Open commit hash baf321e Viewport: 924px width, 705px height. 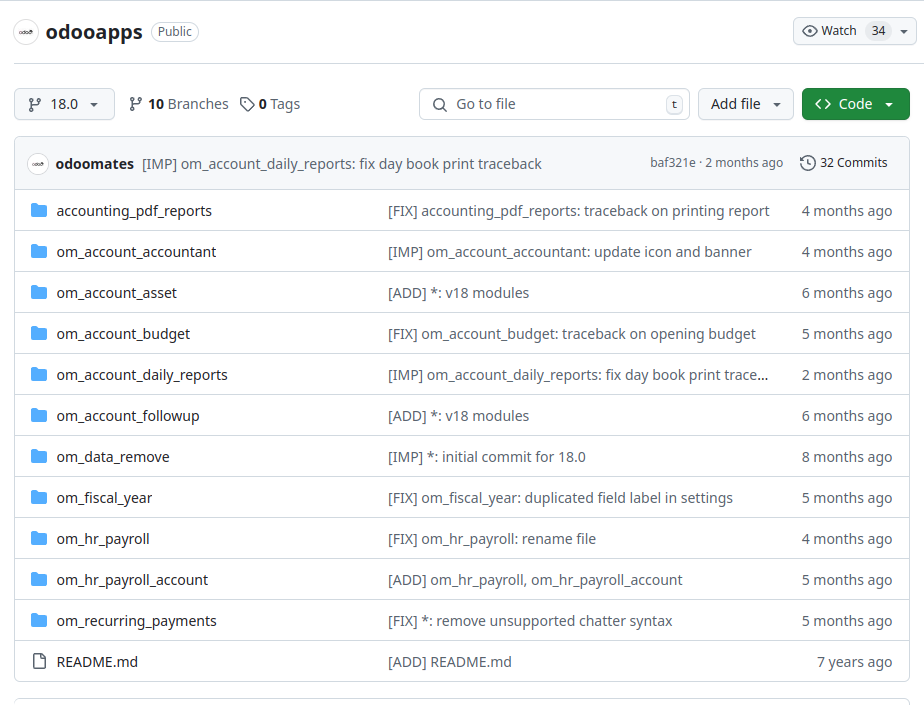[672, 163]
